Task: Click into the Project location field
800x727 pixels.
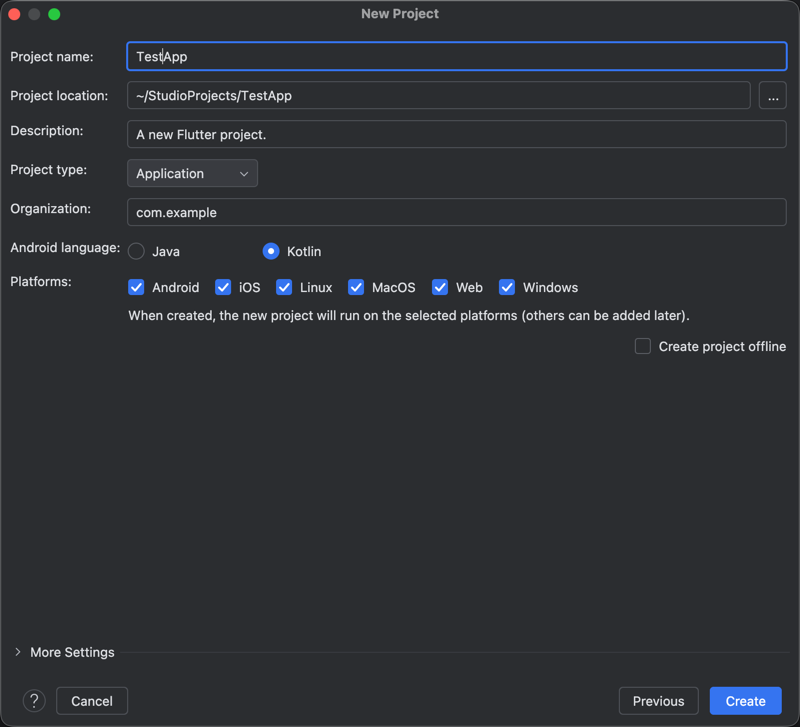Action: [439, 95]
